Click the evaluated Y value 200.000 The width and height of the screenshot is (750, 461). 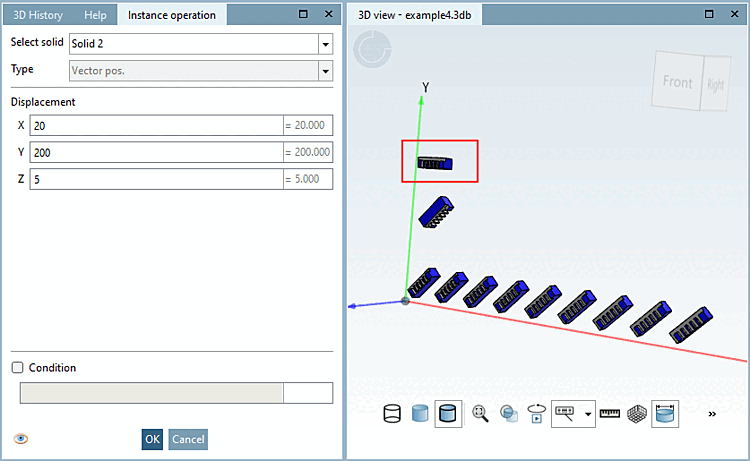point(308,152)
